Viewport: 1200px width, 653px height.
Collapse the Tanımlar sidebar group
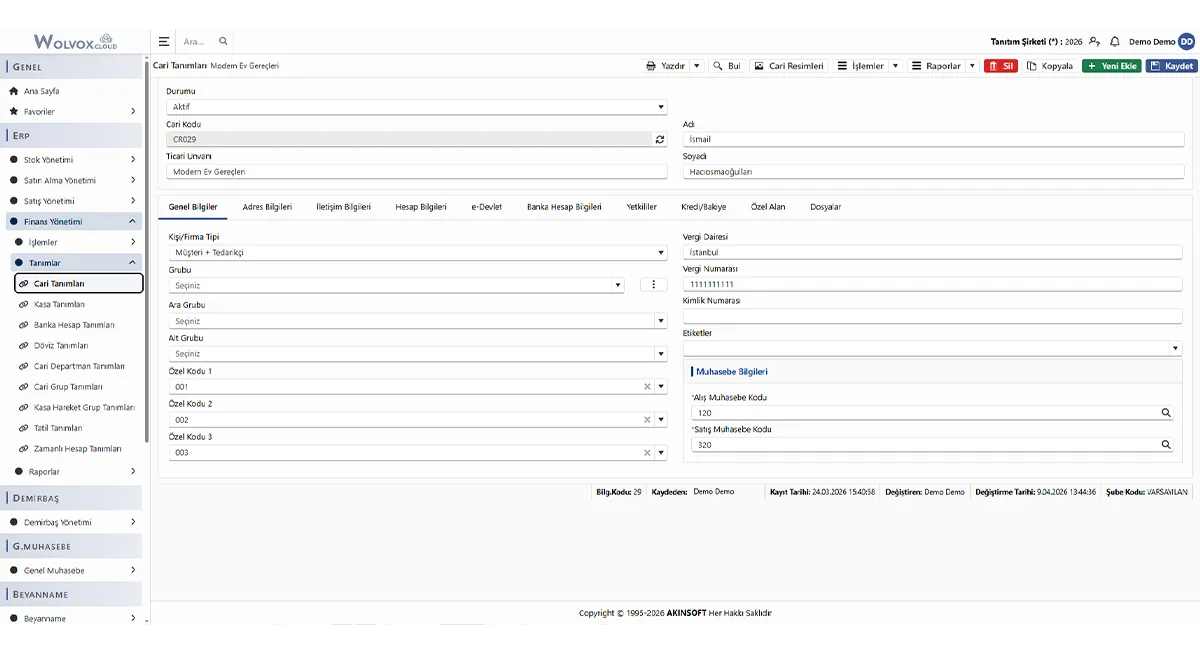tap(76, 263)
